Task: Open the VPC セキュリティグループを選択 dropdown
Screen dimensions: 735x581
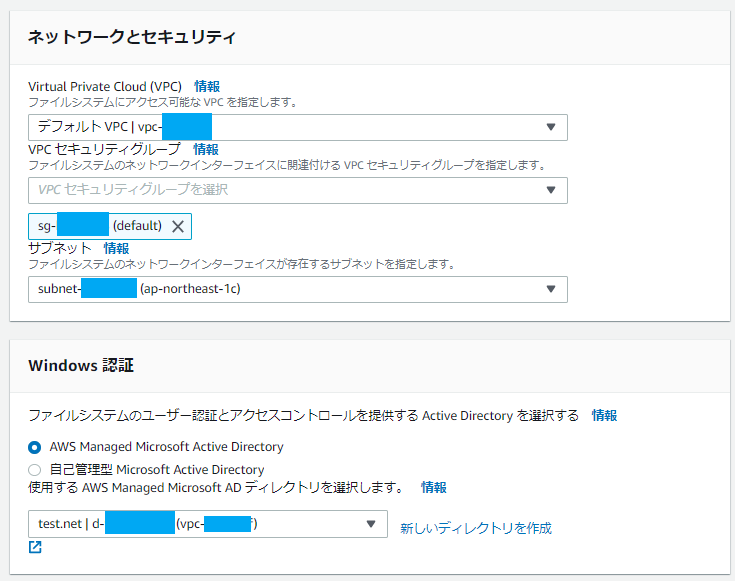Action: (x=298, y=190)
